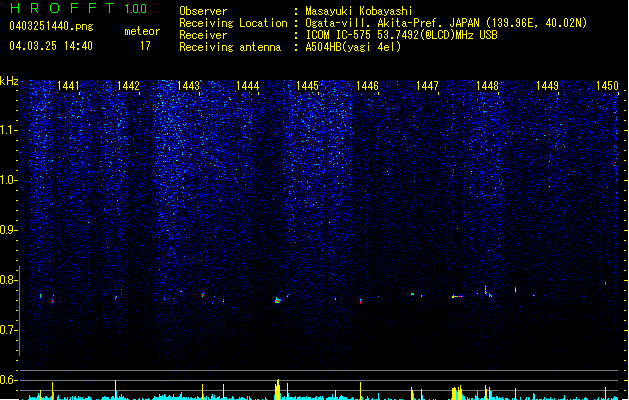The width and height of the screenshot is (629, 400).
Task: Click the 1441 time marker
Action: click(x=68, y=86)
